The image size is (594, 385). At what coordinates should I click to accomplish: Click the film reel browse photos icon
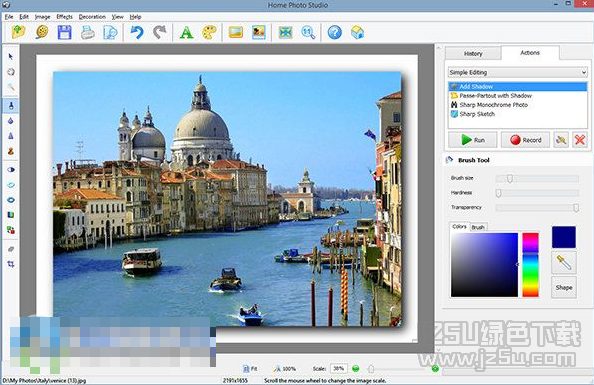pos(42,33)
